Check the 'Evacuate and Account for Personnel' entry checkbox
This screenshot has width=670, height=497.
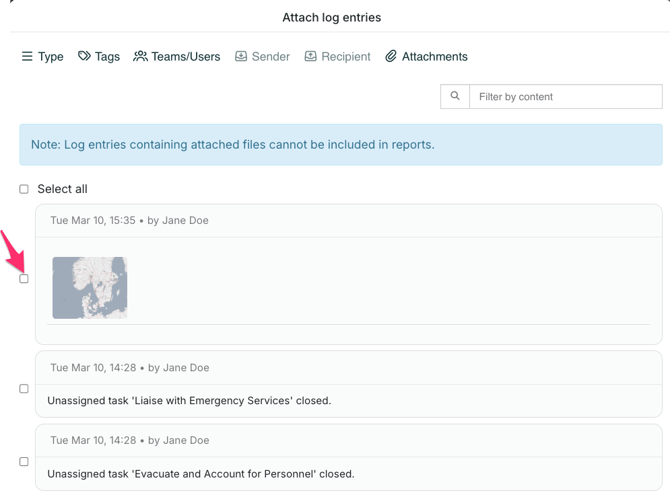click(x=24, y=462)
